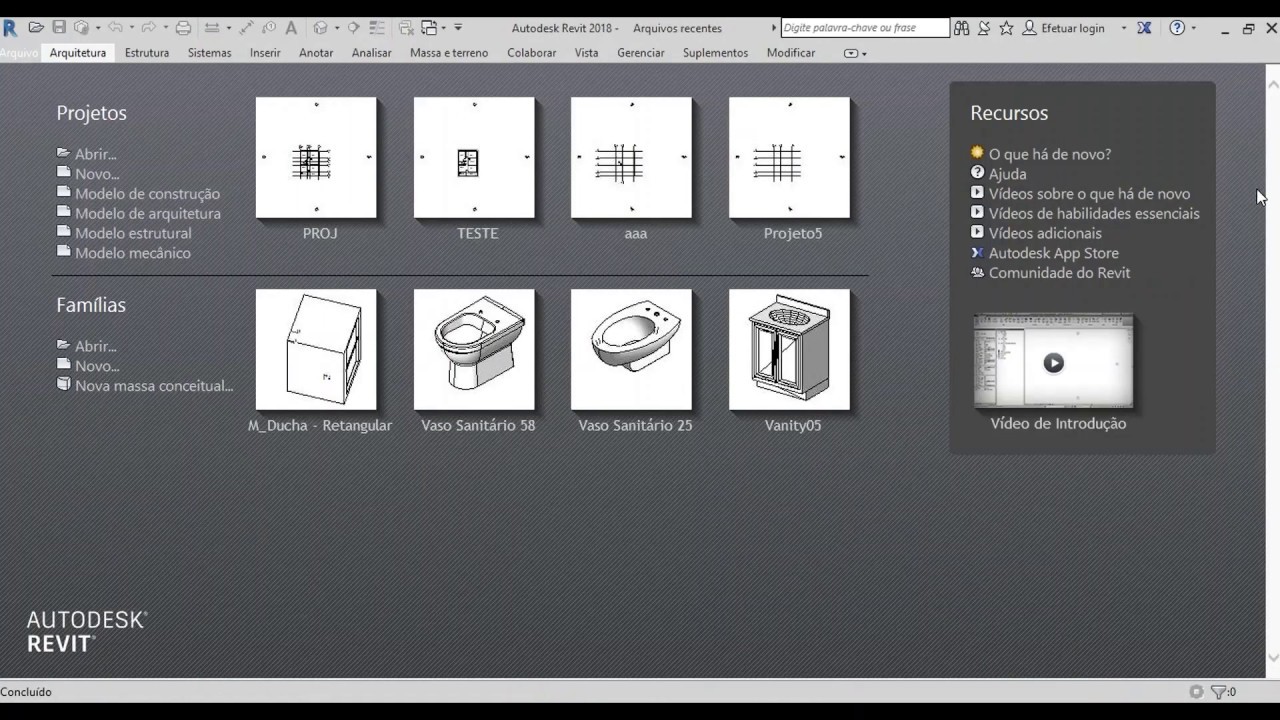Image resolution: width=1280 pixels, height=720 pixels.
Task: Switch to the Inserir tab
Action: pyautogui.click(x=265, y=53)
